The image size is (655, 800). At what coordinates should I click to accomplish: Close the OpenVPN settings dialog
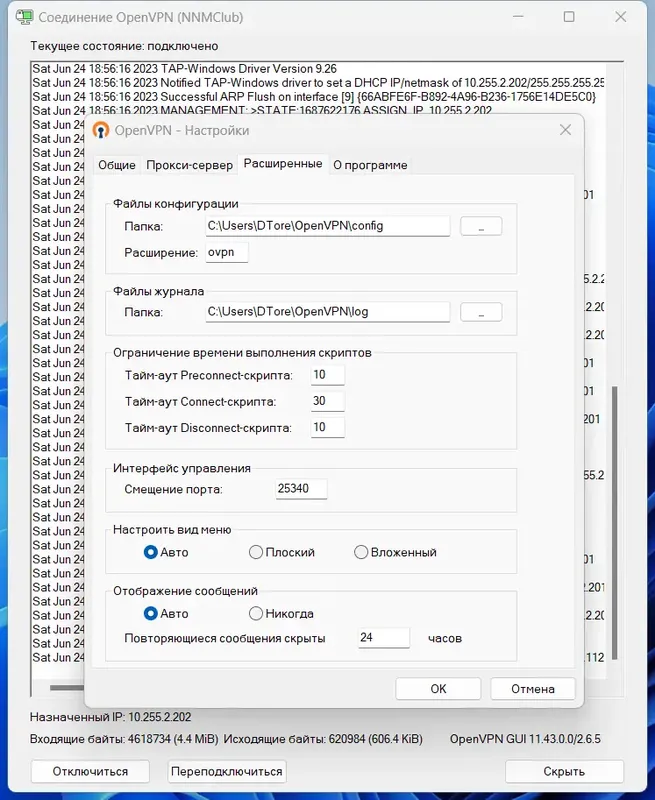tap(565, 130)
